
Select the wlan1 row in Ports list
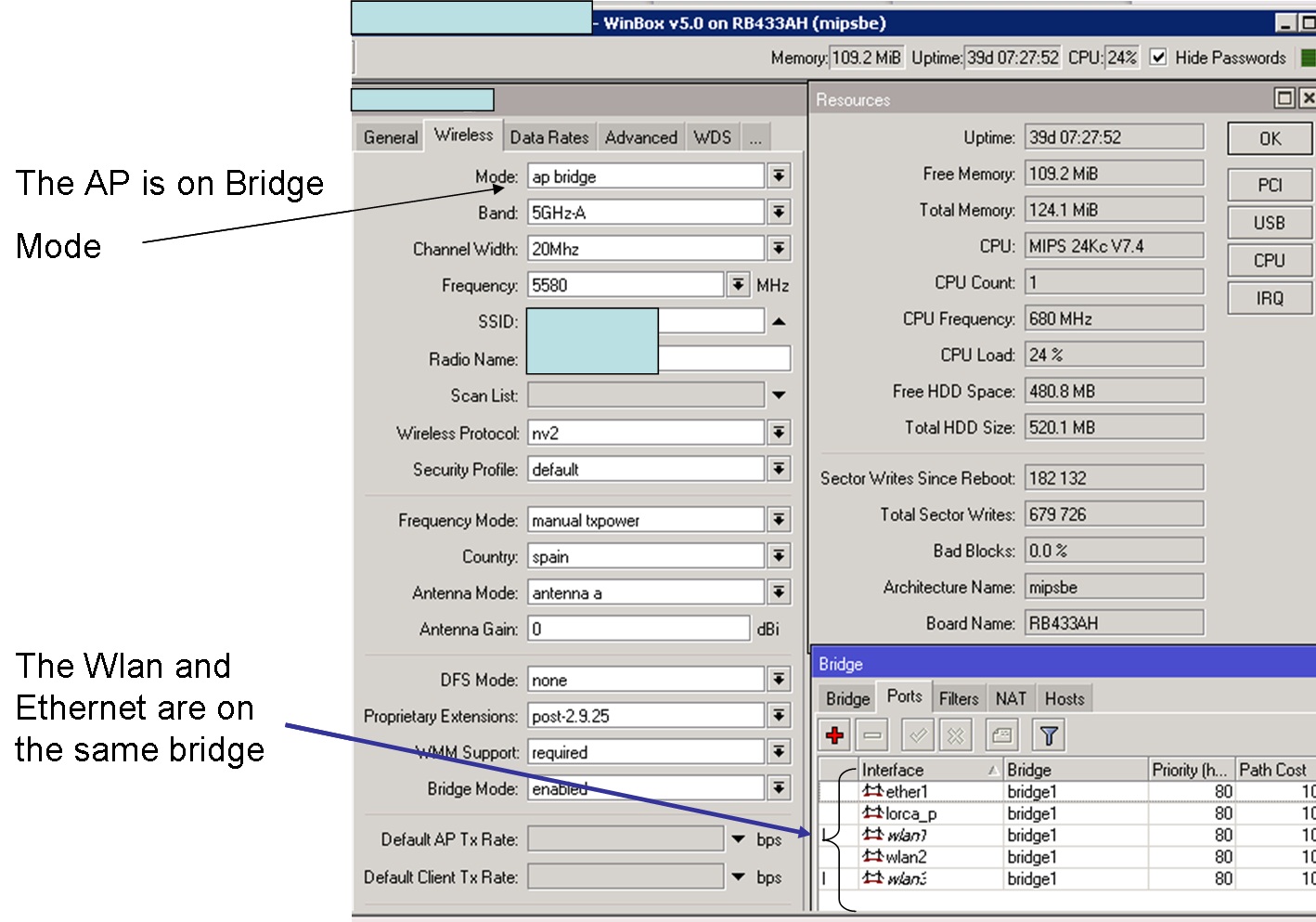tap(1067, 835)
